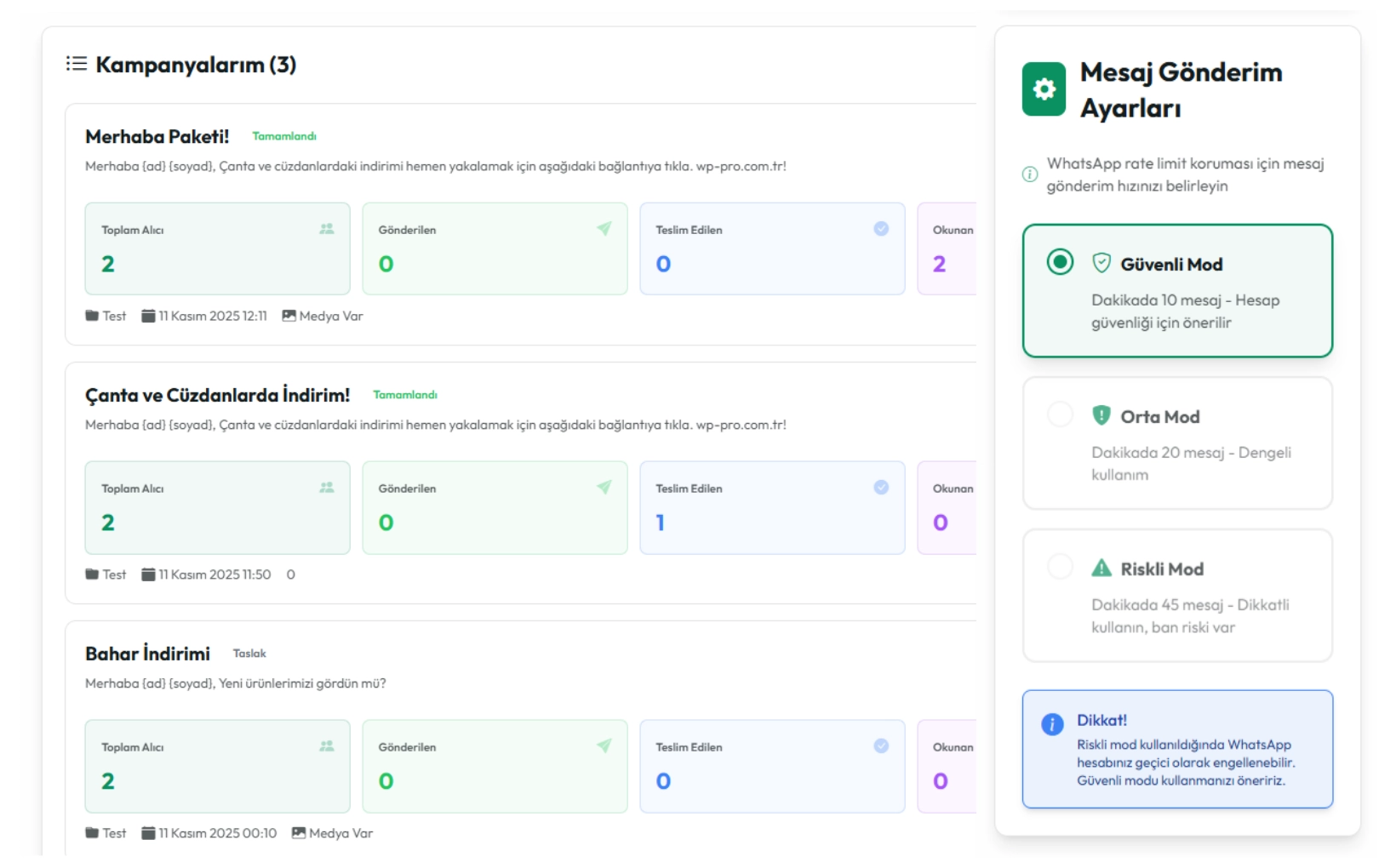Click the Test folder tag in Bahar İndirimi
Screen dimensions: 1396x868
tap(106, 833)
